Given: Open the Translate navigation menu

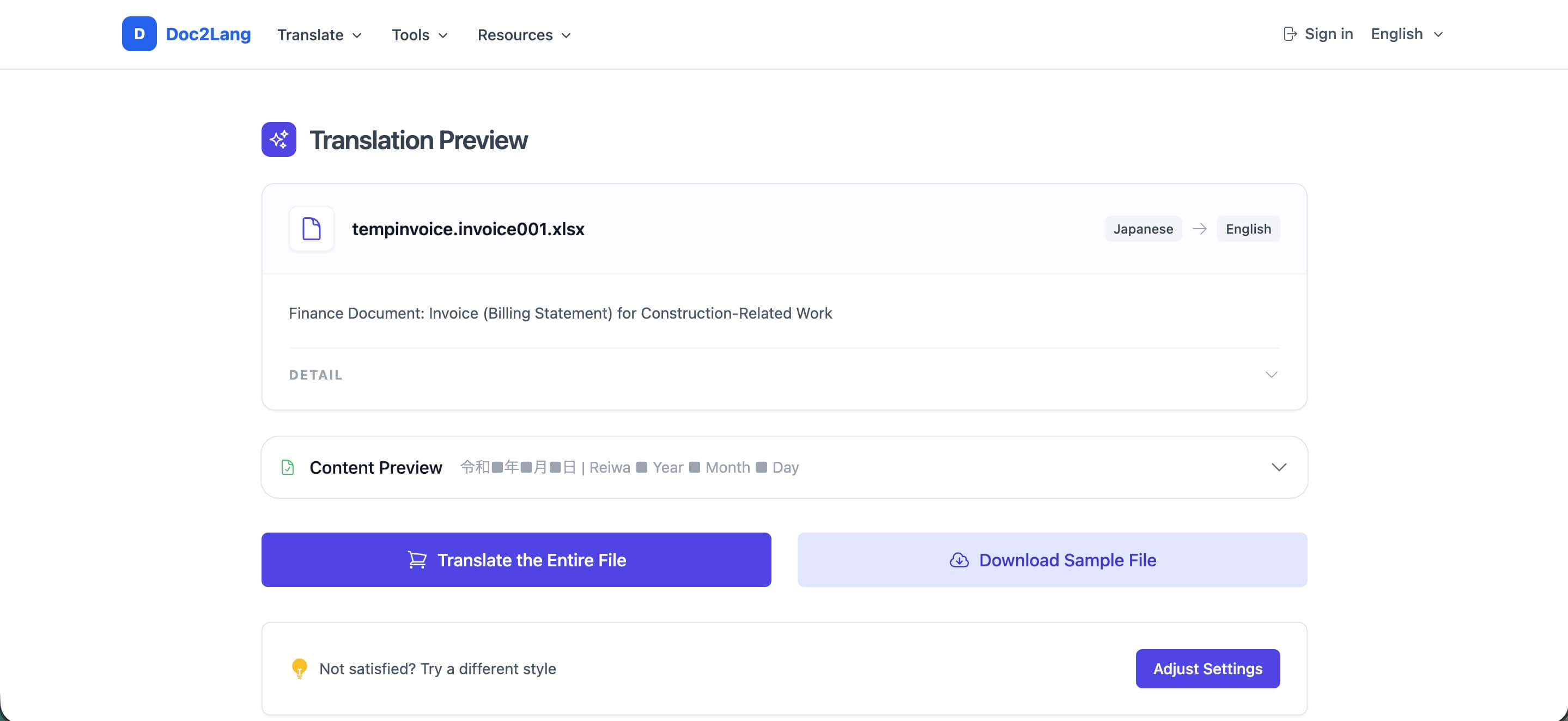Looking at the screenshot, I should click(x=320, y=35).
